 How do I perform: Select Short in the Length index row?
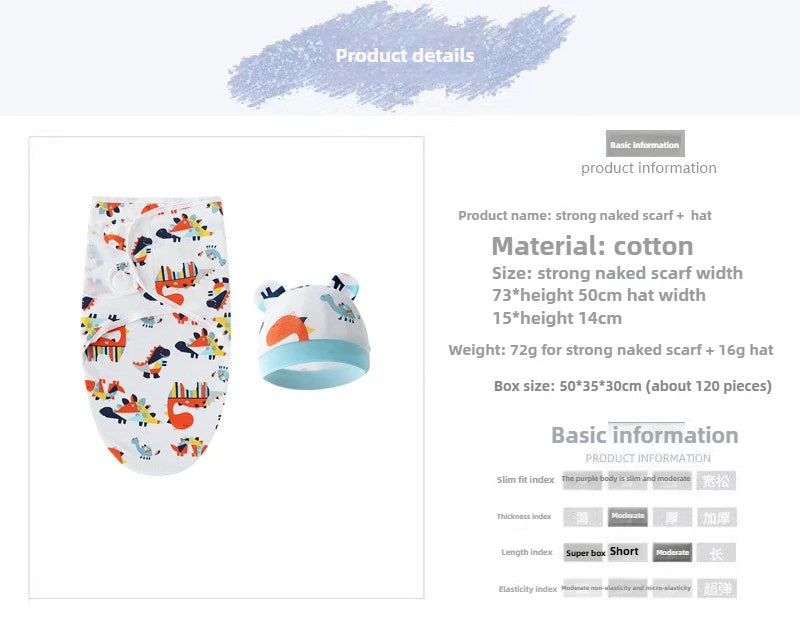pos(624,552)
